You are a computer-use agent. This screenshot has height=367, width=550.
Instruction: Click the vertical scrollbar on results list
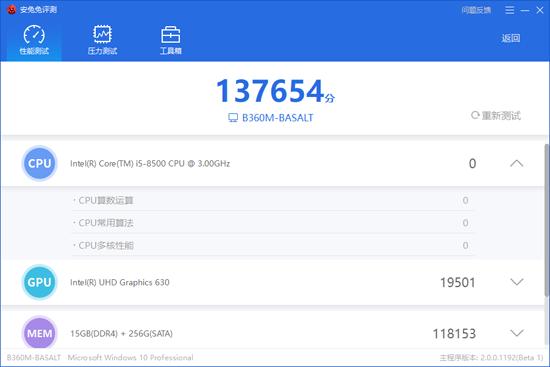(546, 220)
